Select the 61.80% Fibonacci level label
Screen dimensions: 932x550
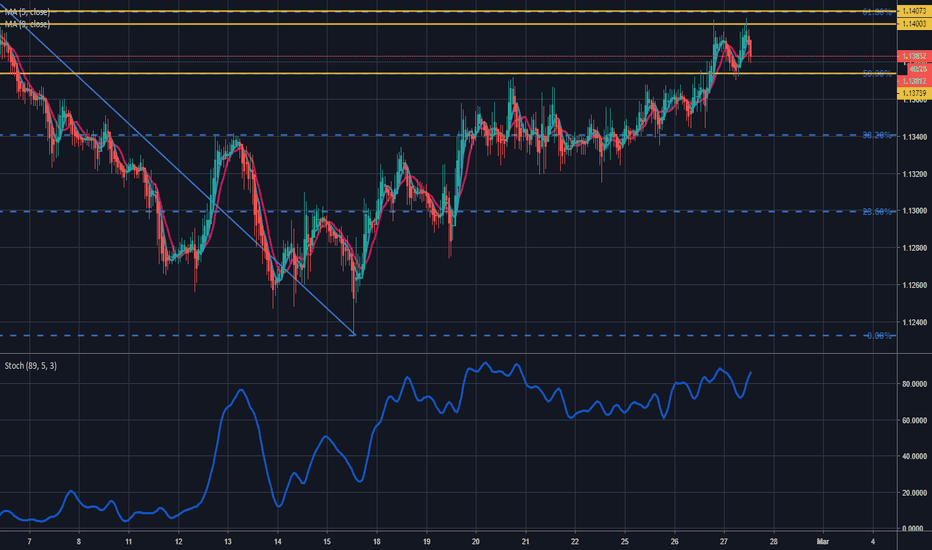point(877,11)
